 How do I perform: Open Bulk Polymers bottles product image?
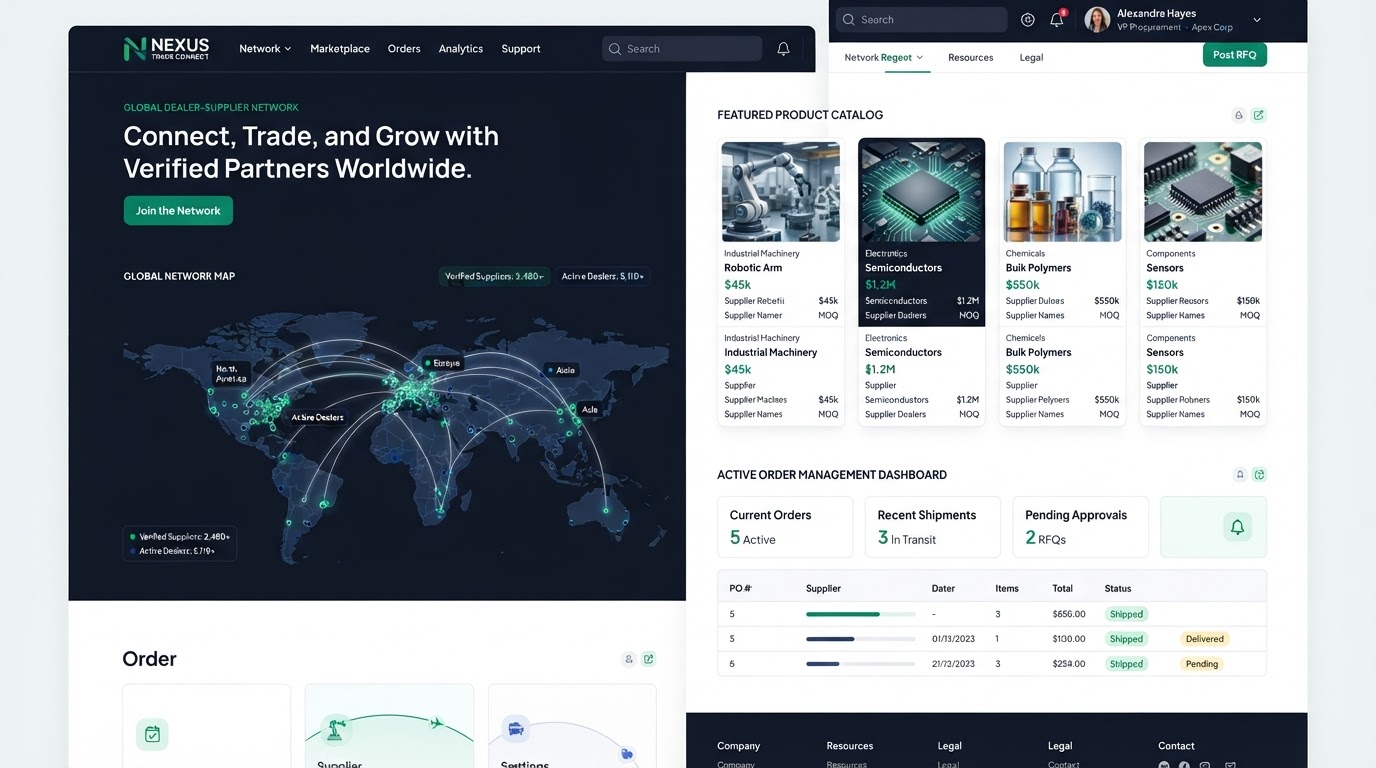tap(1062, 191)
